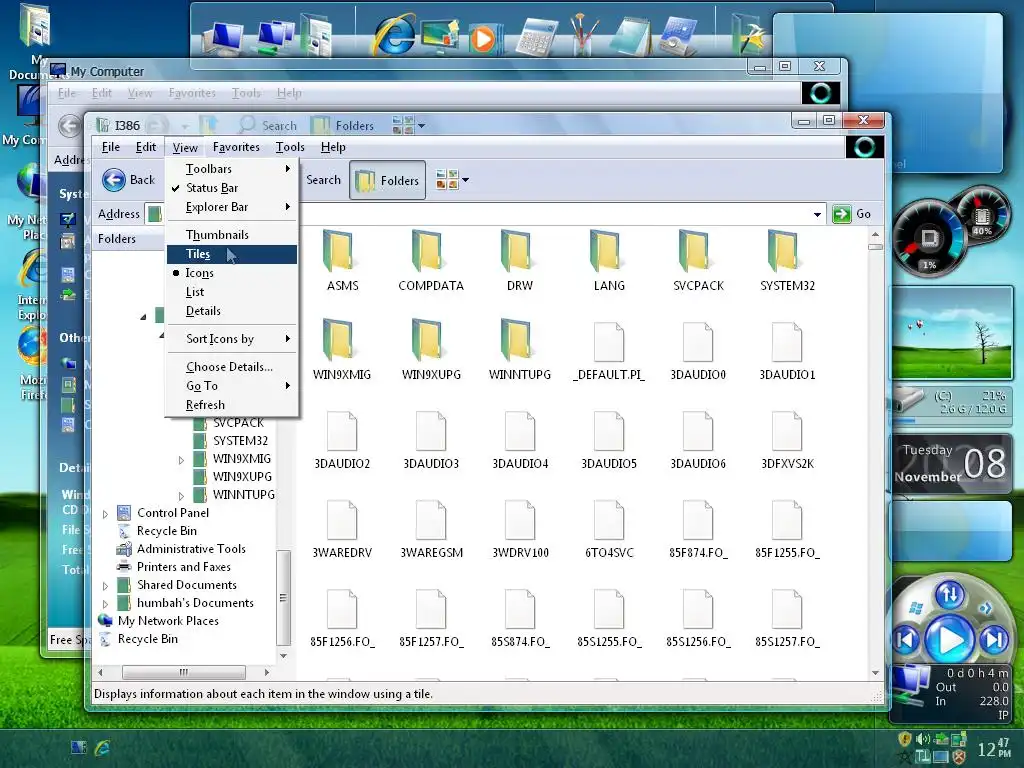Image resolution: width=1024 pixels, height=768 pixels.
Task: Open the Edit menu in I386 window
Action: click(146, 147)
